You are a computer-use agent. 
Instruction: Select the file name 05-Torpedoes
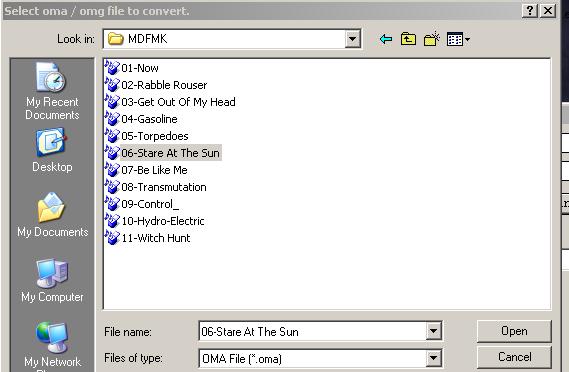click(155, 136)
